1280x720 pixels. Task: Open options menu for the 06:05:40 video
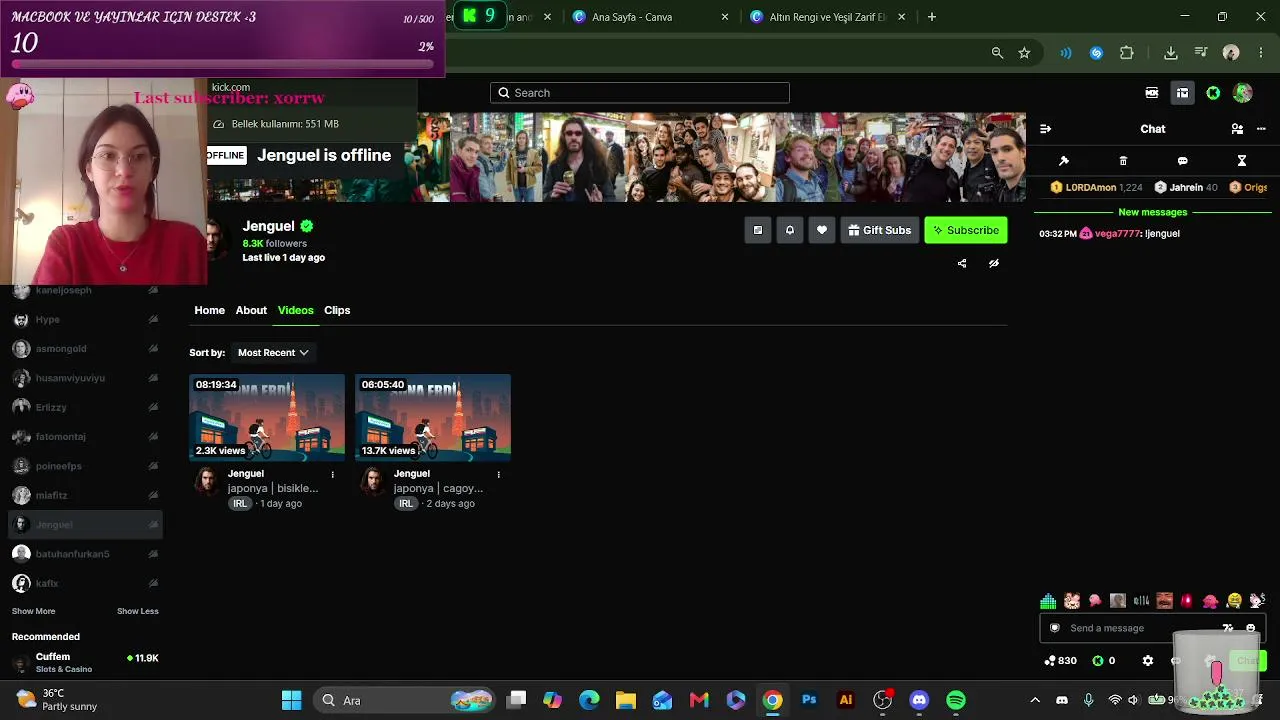(x=498, y=474)
